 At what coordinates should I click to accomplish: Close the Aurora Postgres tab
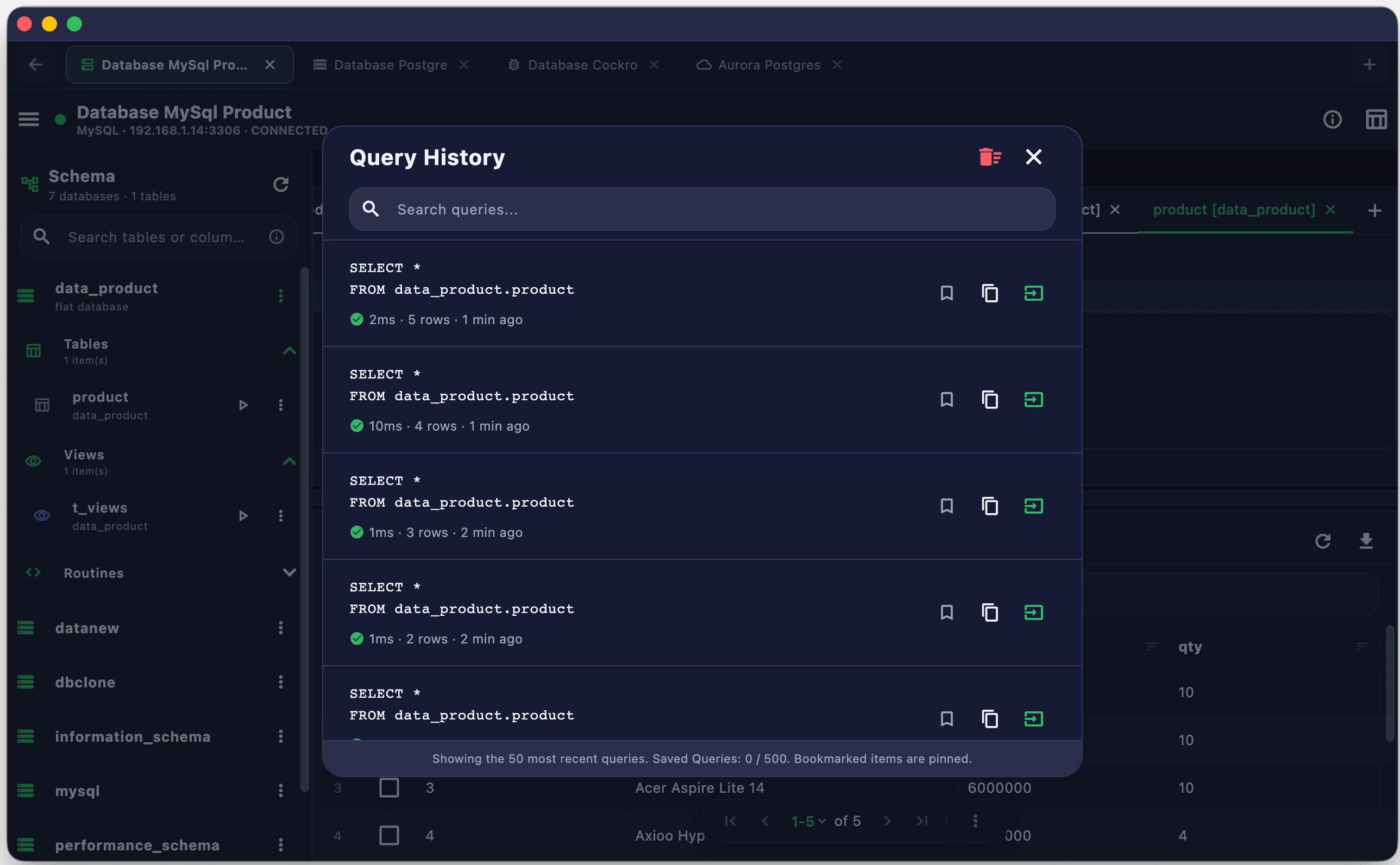pyautogui.click(x=837, y=65)
